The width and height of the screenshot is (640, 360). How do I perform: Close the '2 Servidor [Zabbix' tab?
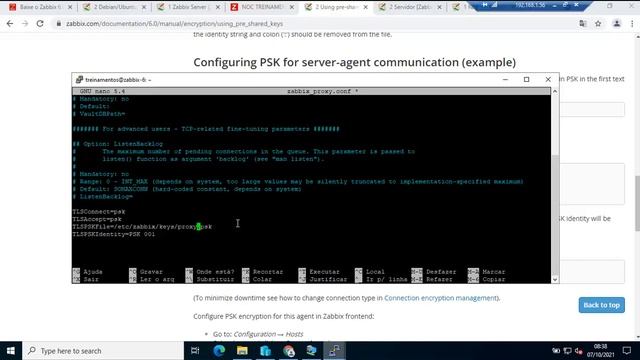coord(440,7)
